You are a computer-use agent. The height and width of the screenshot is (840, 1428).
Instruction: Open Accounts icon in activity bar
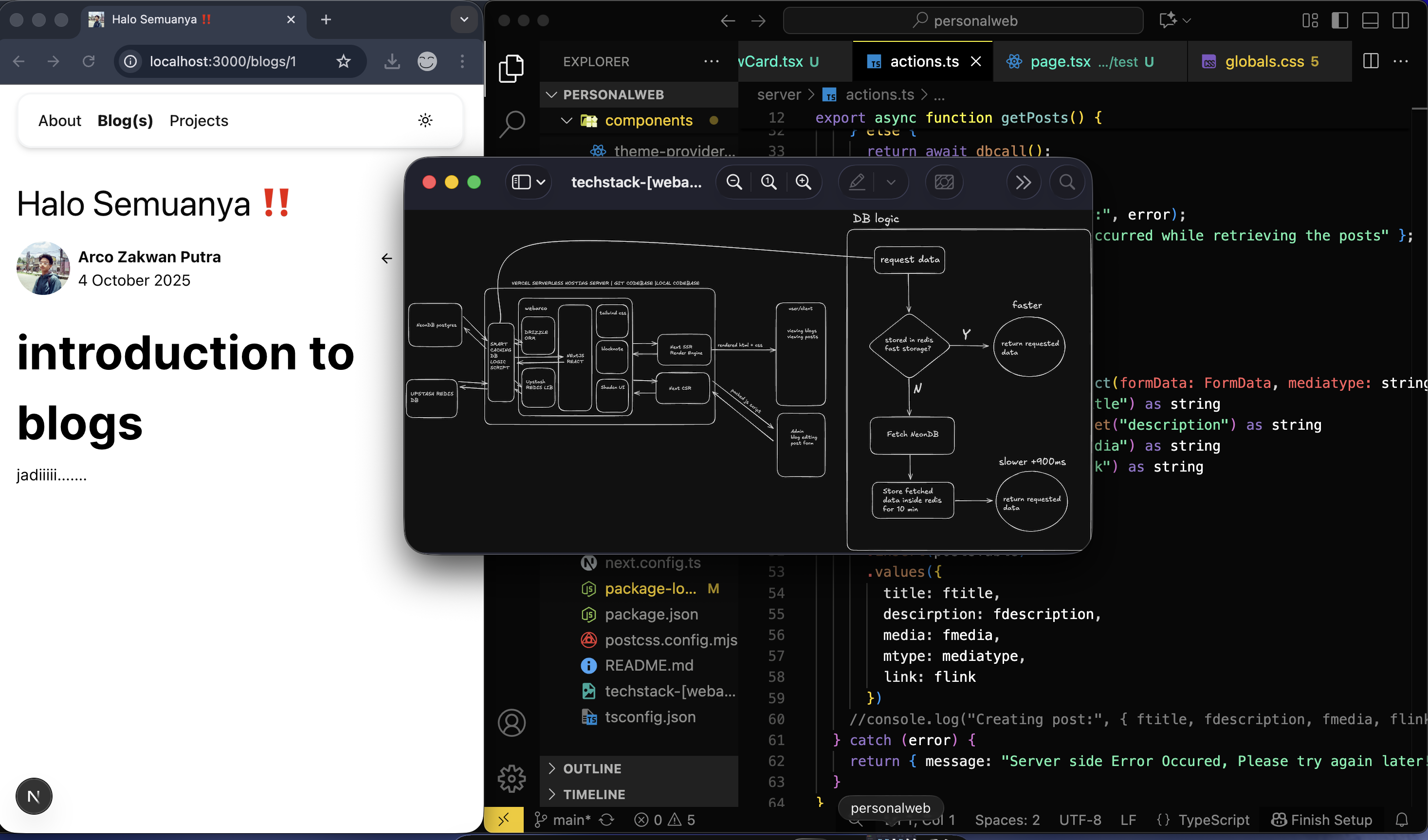pos(511,723)
